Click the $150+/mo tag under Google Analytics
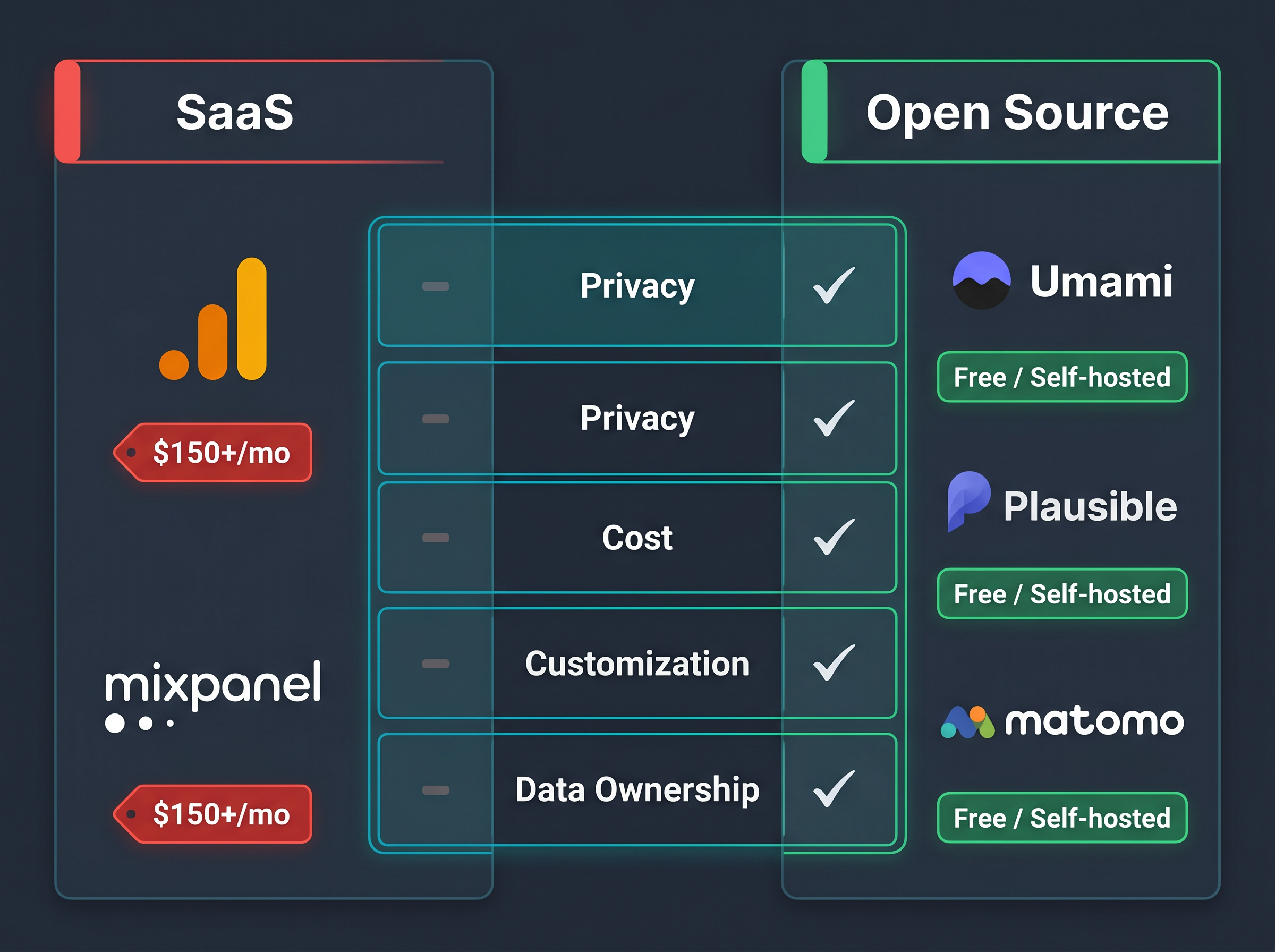 click(212, 453)
